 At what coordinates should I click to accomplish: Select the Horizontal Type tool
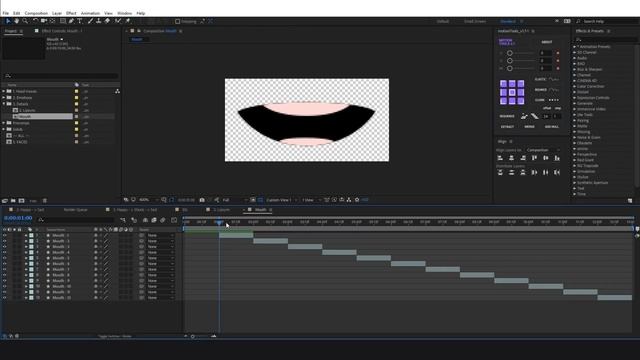tap(80, 21)
